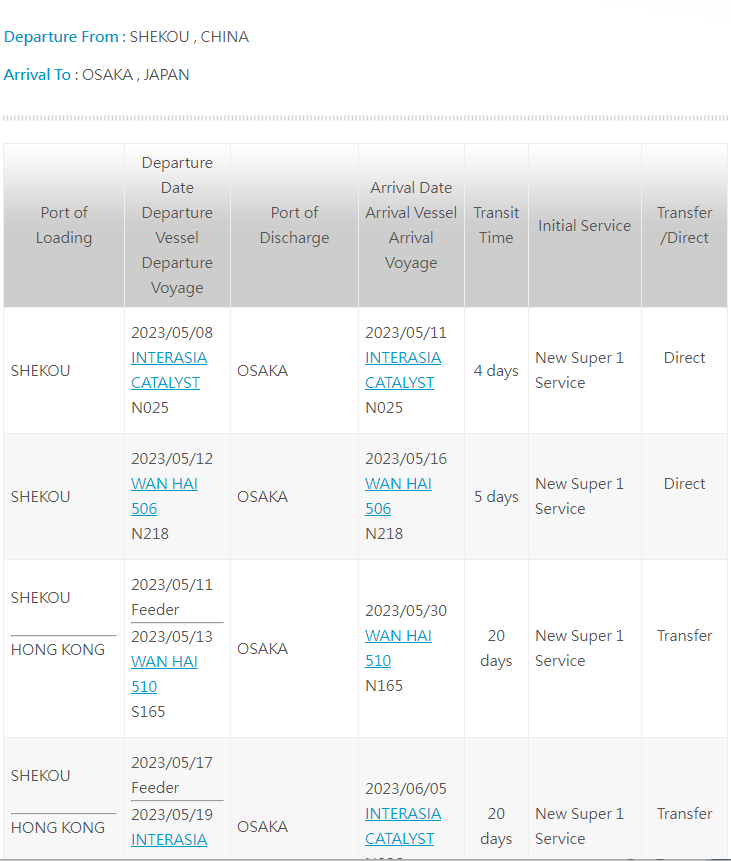Follow WAN HAI 506 arrival link dated 2023/05/16
Screen dimensions: 731x861
(x=398, y=496)
